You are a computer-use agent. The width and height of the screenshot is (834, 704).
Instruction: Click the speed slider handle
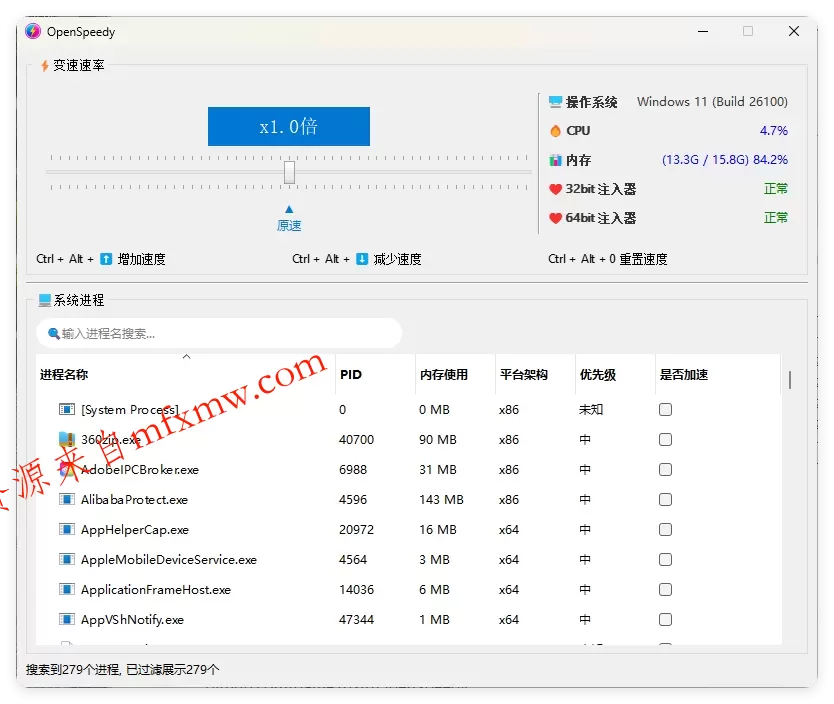click(x=289, y=172)
